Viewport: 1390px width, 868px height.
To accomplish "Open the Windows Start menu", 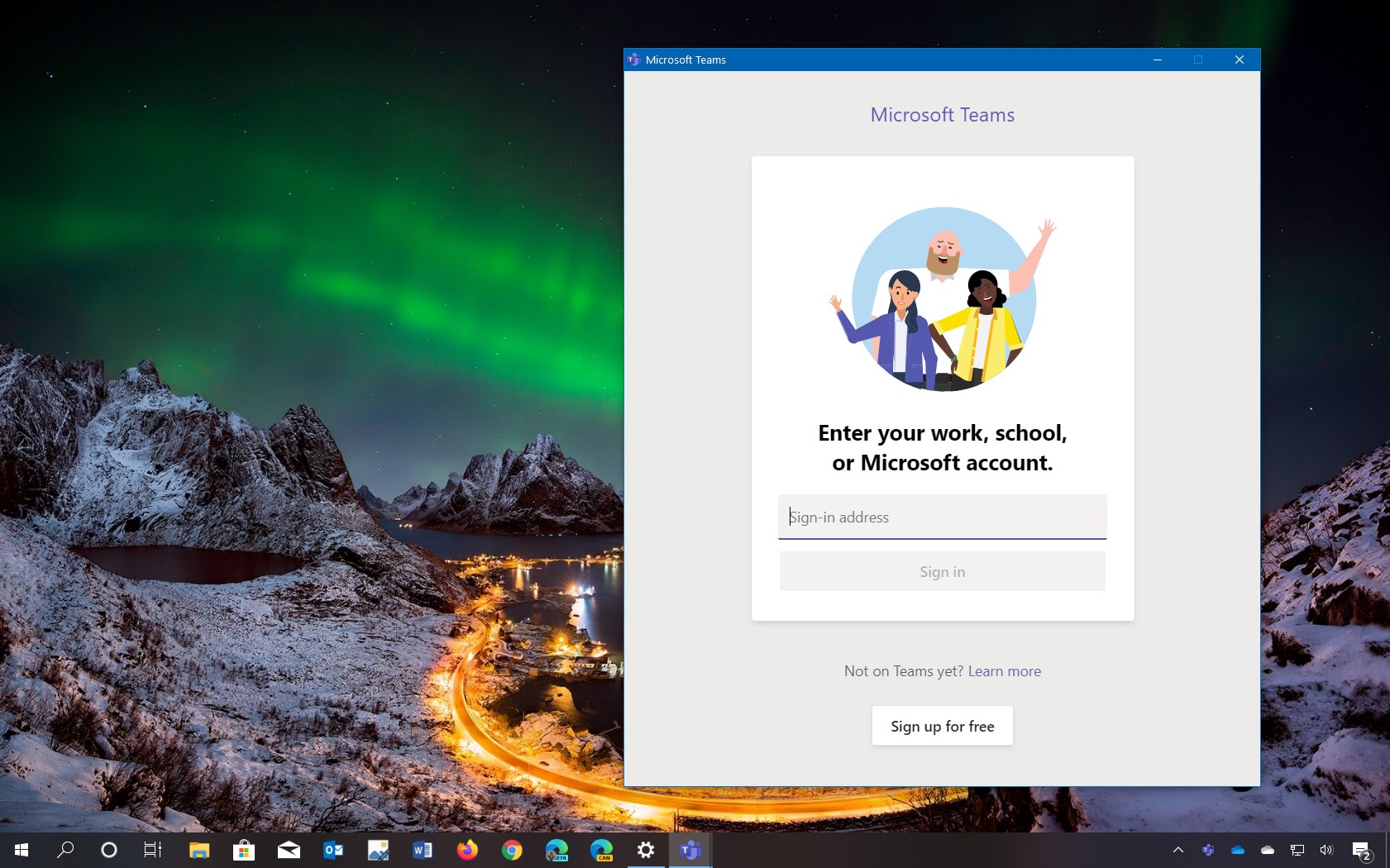I will (x=21, y=850).
